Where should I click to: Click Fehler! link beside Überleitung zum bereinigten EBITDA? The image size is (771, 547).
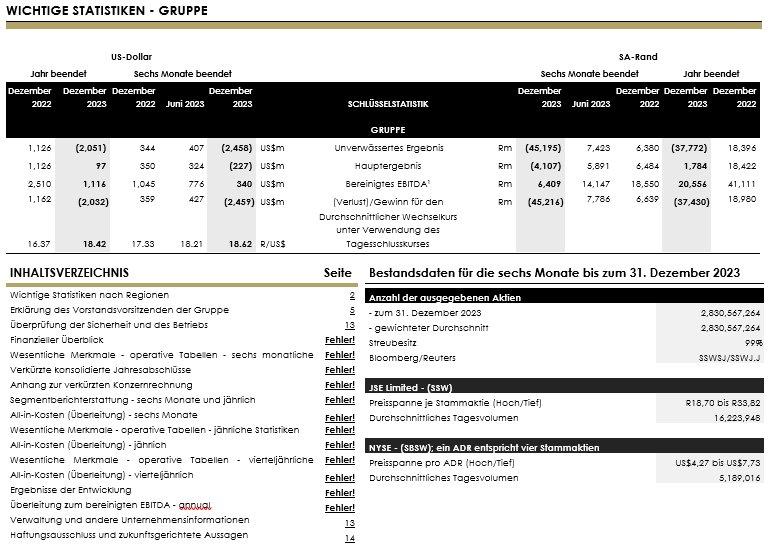pyautogui.click(x=340, y=508)
